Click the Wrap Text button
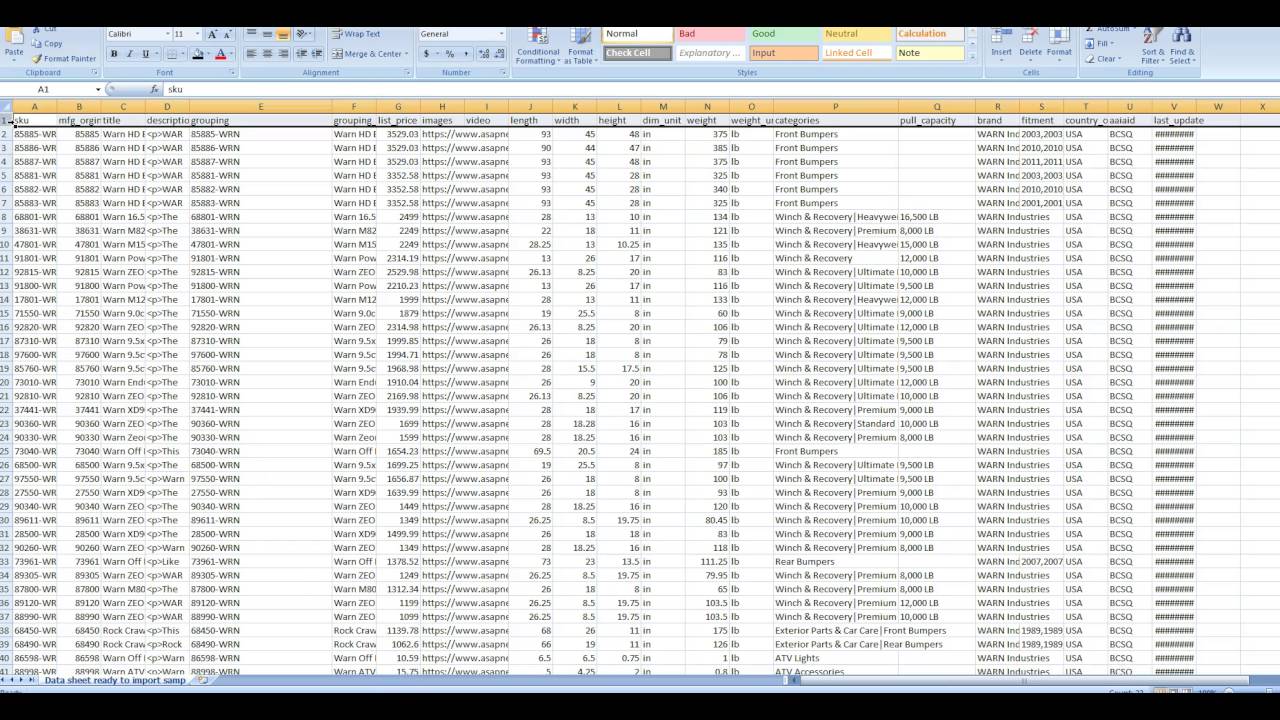The width and height of the screenshot is (1280, 720). coord(357,34)
